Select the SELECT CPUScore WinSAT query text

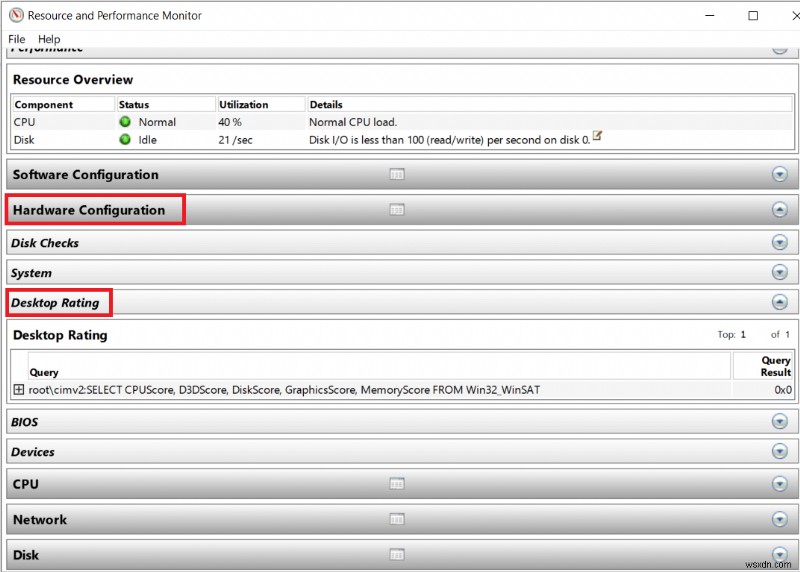(284, 390)
